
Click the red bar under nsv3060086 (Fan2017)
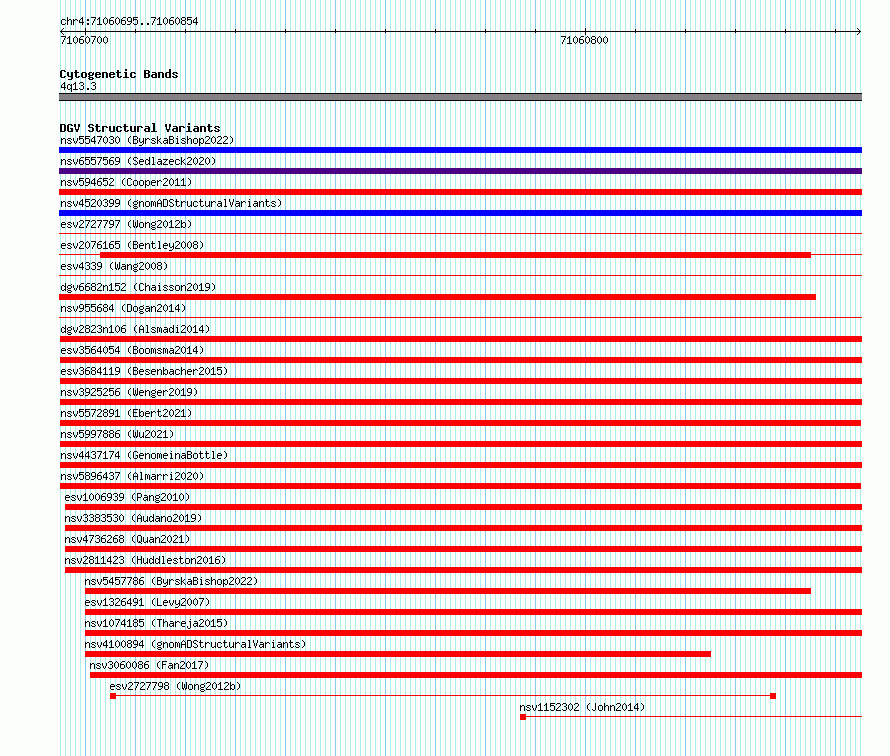[x=476, y=675]
